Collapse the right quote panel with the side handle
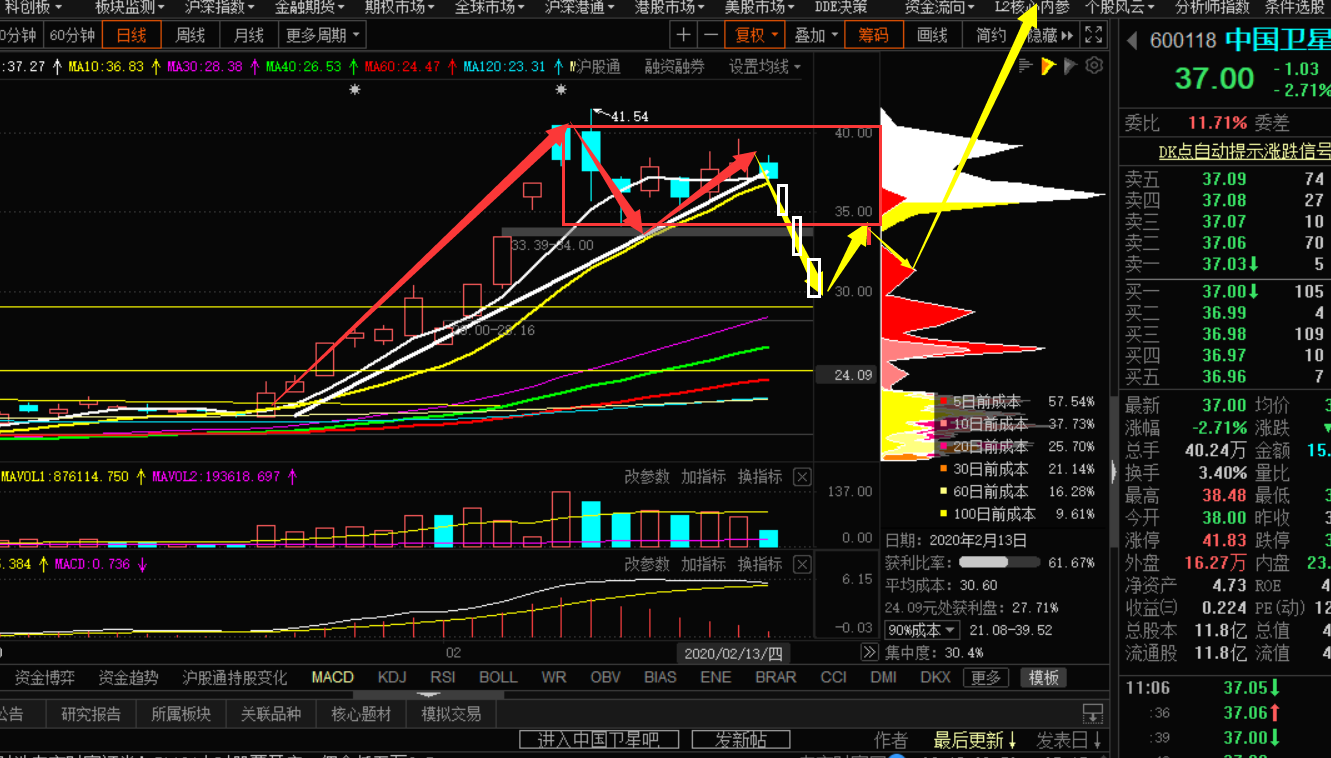Screen dimensions: 1331x758 (1115, 470)
